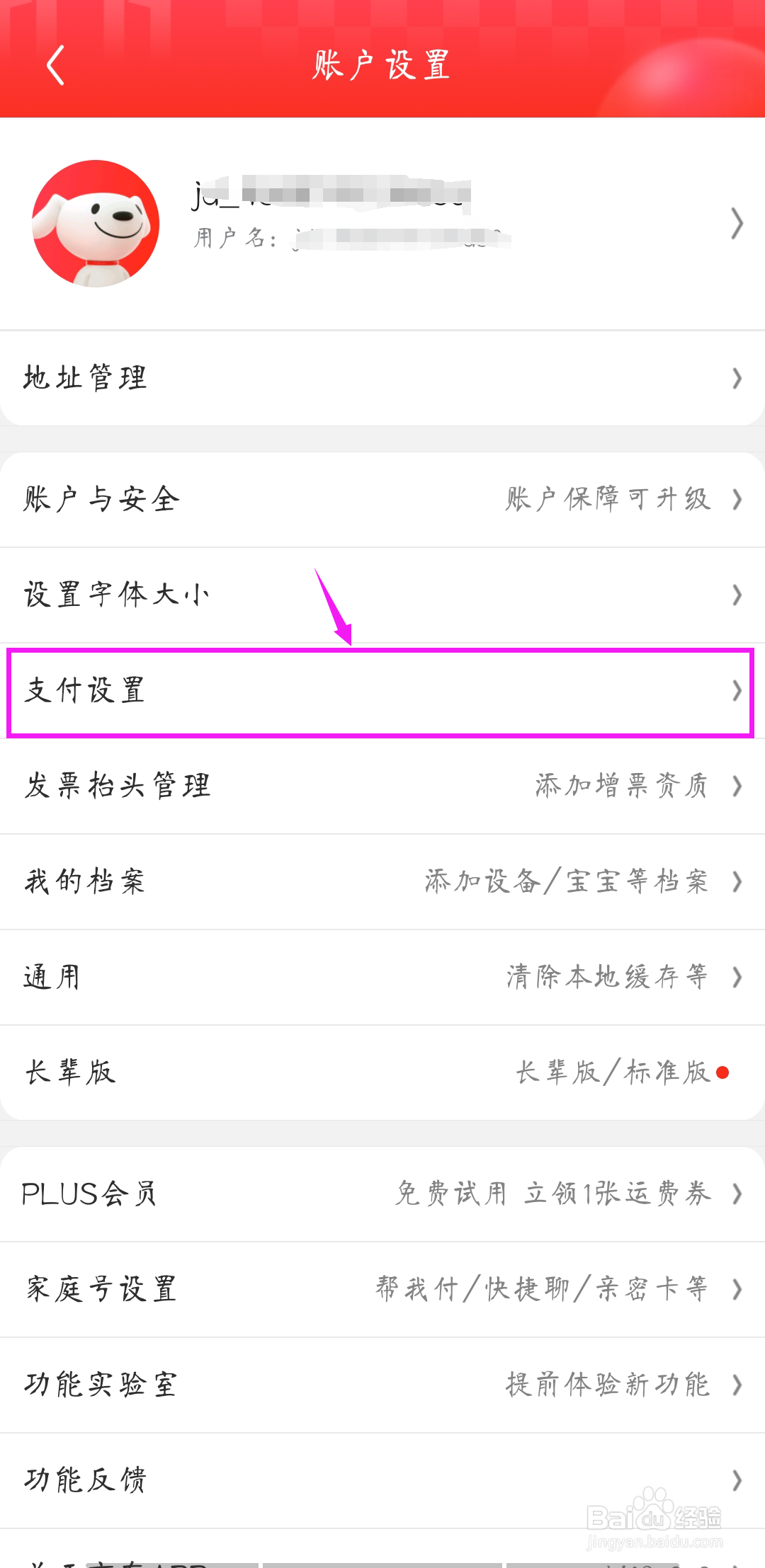Open 设置字体大小 option
The height and width of the screenshot is (1568, 765).
click(117, 595)
